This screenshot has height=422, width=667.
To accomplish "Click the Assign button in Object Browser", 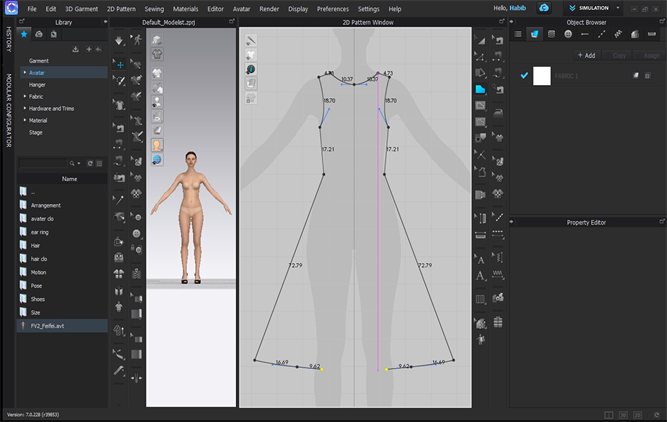I will coord(650,55).
